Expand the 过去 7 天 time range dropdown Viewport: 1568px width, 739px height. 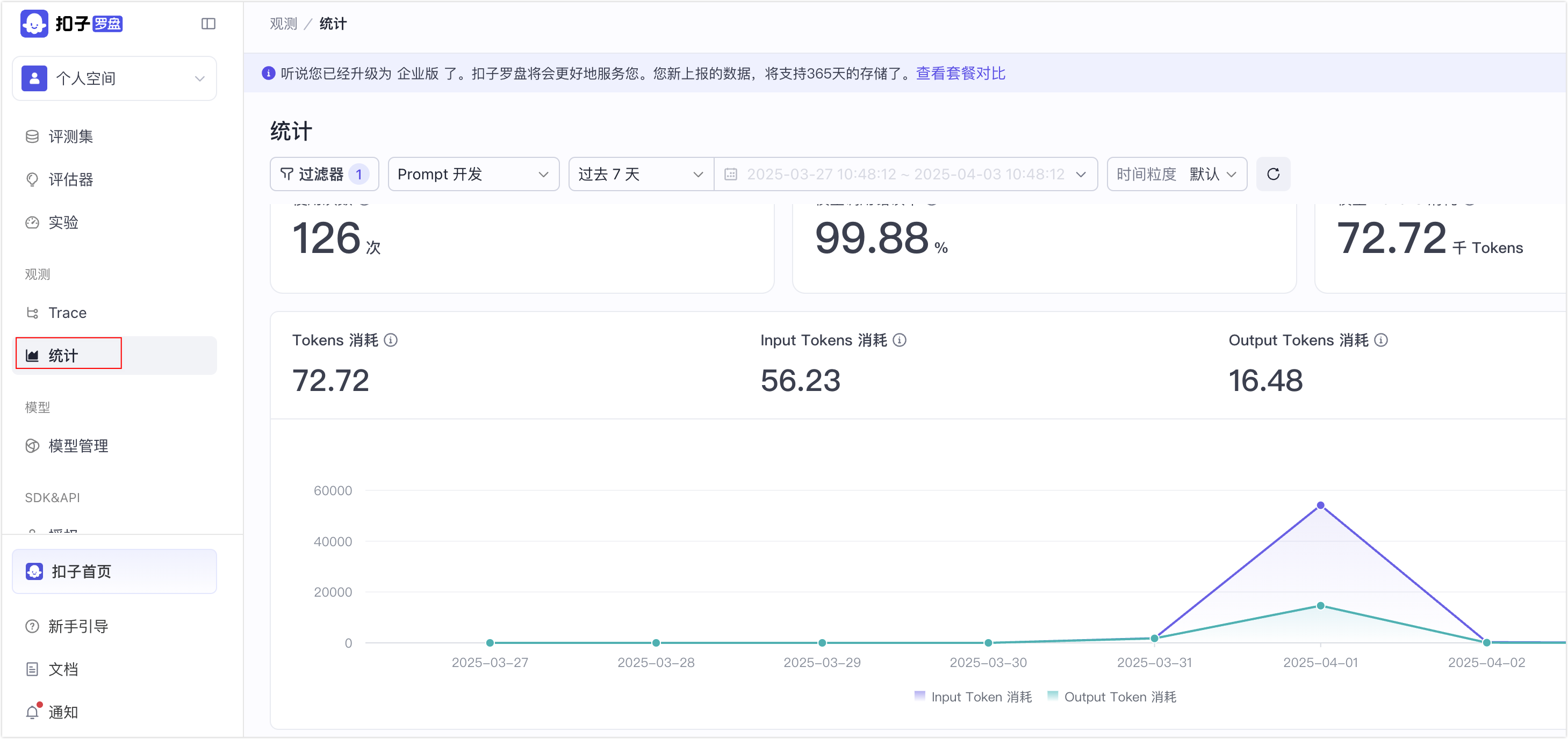(x=642, y=174)
